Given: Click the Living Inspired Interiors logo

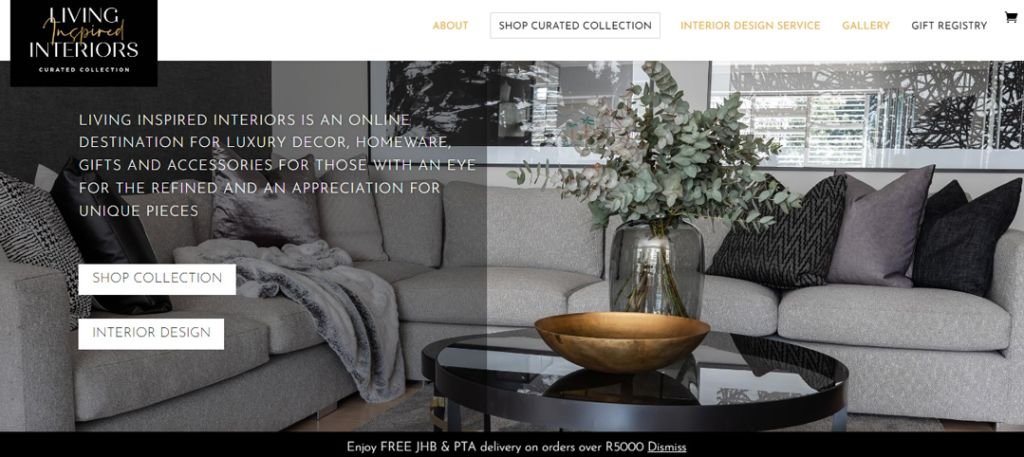Looking at the screenshot, I should click(x=84, y=43).
